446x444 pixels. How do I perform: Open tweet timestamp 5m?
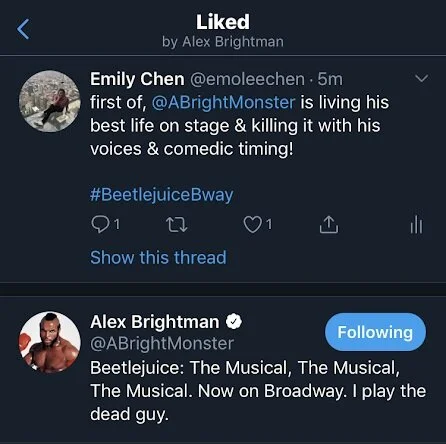pyautogui.click(x=330, y=79)
